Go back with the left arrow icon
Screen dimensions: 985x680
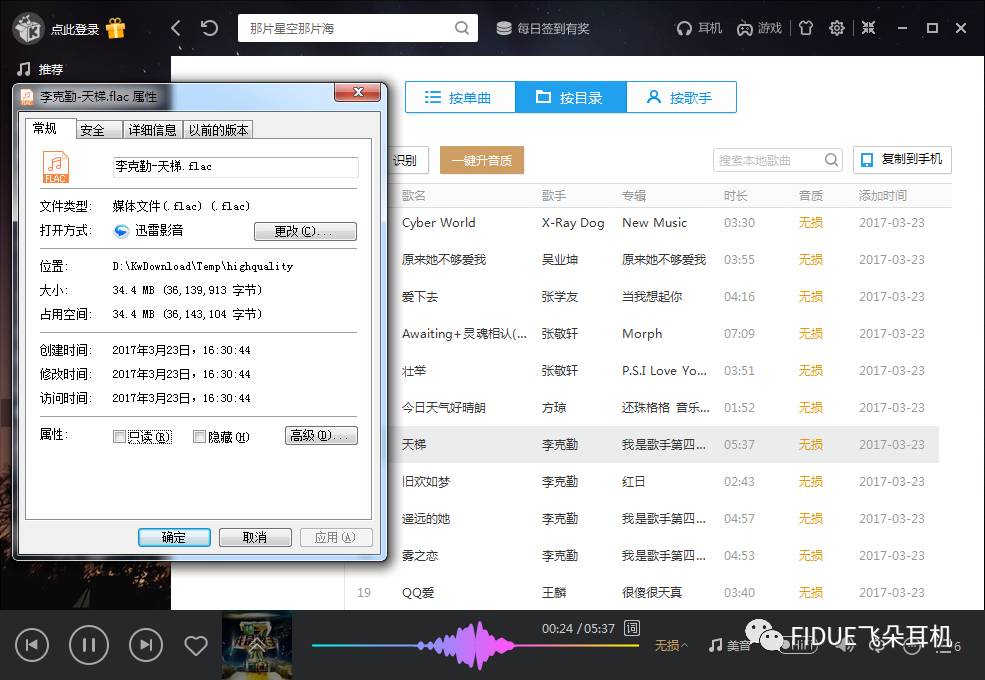tap(176, 28)
